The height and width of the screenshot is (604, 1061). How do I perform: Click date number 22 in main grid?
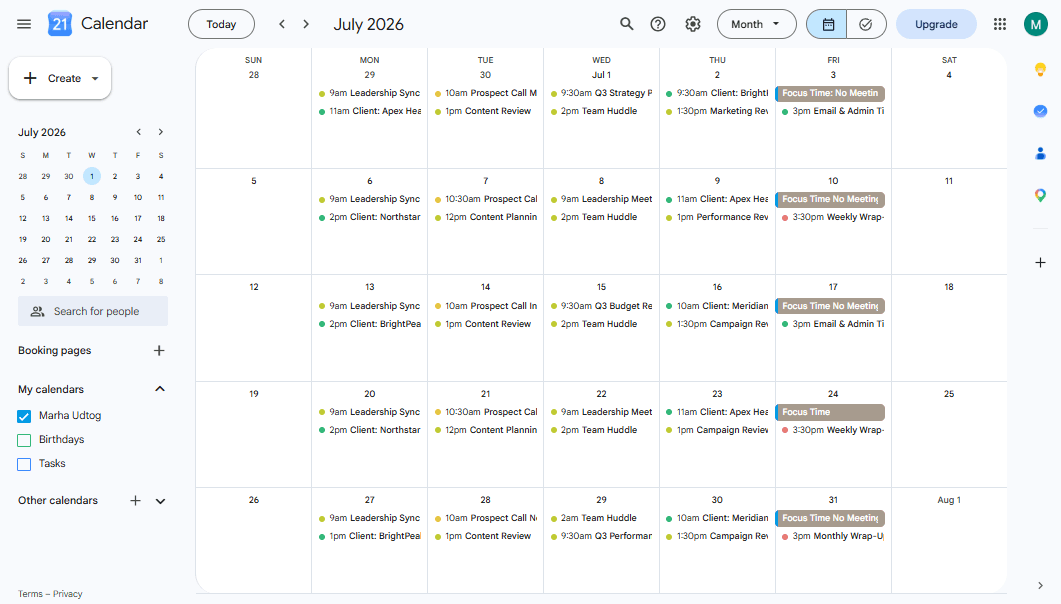coord(601,394)
